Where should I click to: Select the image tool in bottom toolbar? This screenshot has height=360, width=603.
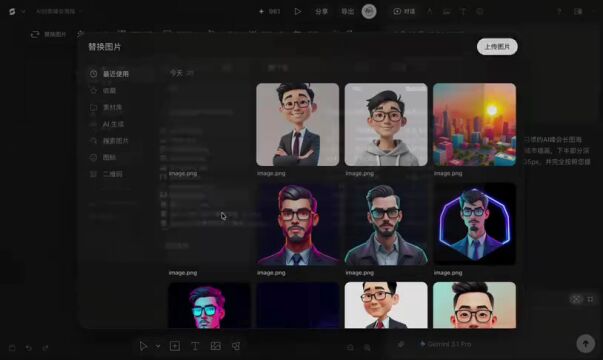(x=216, y=346)
